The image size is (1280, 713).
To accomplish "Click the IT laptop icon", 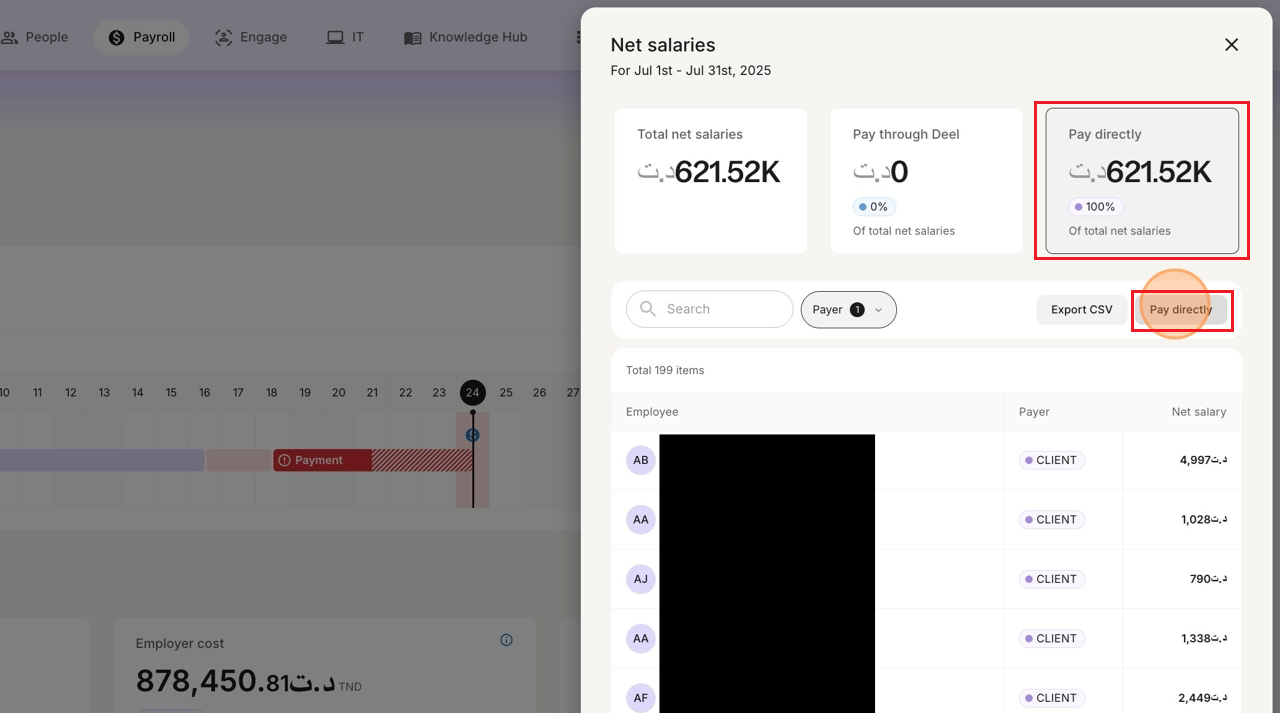I will (x=335, y=37).
